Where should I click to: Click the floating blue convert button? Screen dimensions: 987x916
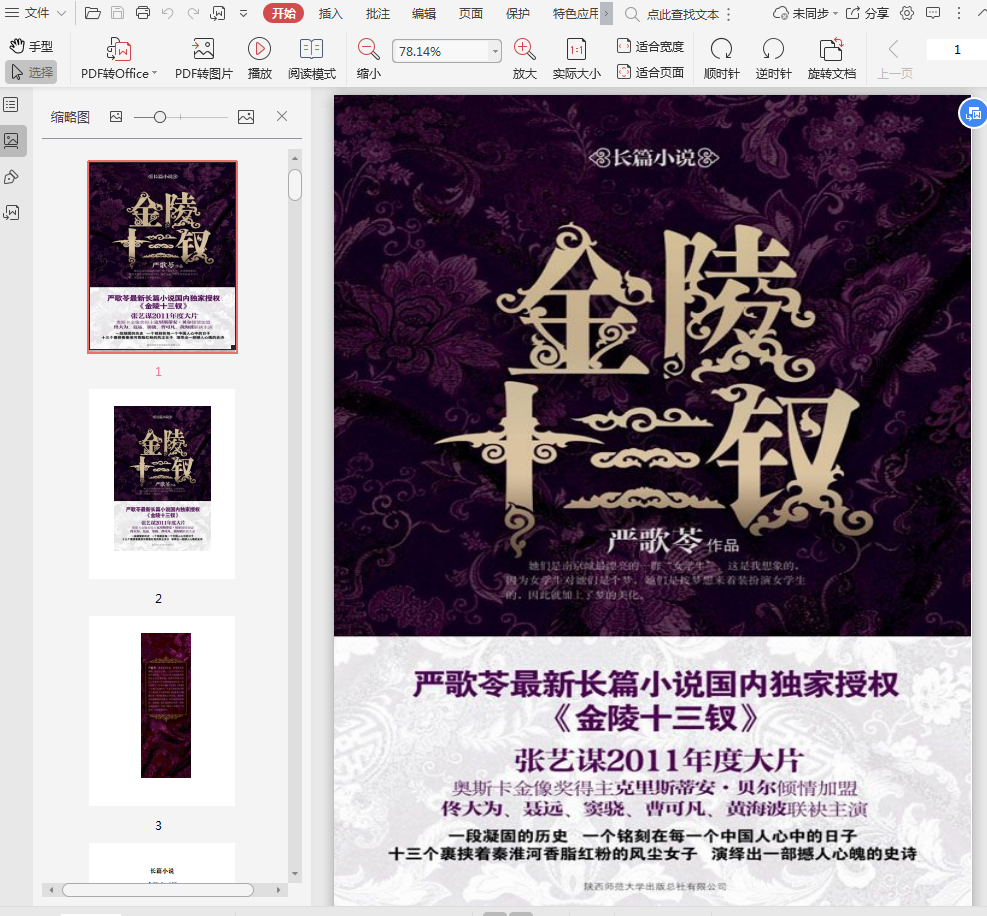pyautogui.click(x=973, y=114)
